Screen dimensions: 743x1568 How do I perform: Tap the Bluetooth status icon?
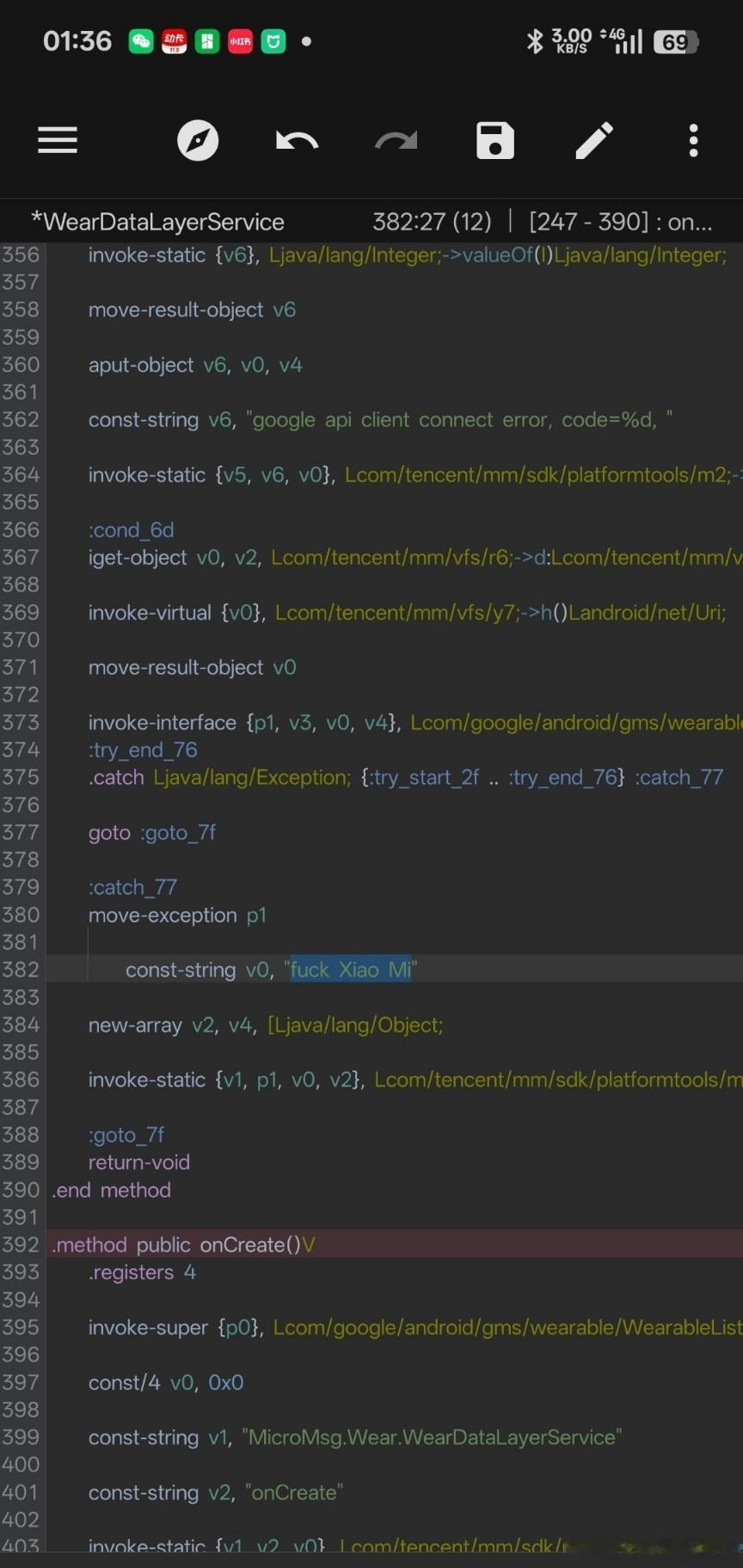pyautogui.click(x=535, y=40)
